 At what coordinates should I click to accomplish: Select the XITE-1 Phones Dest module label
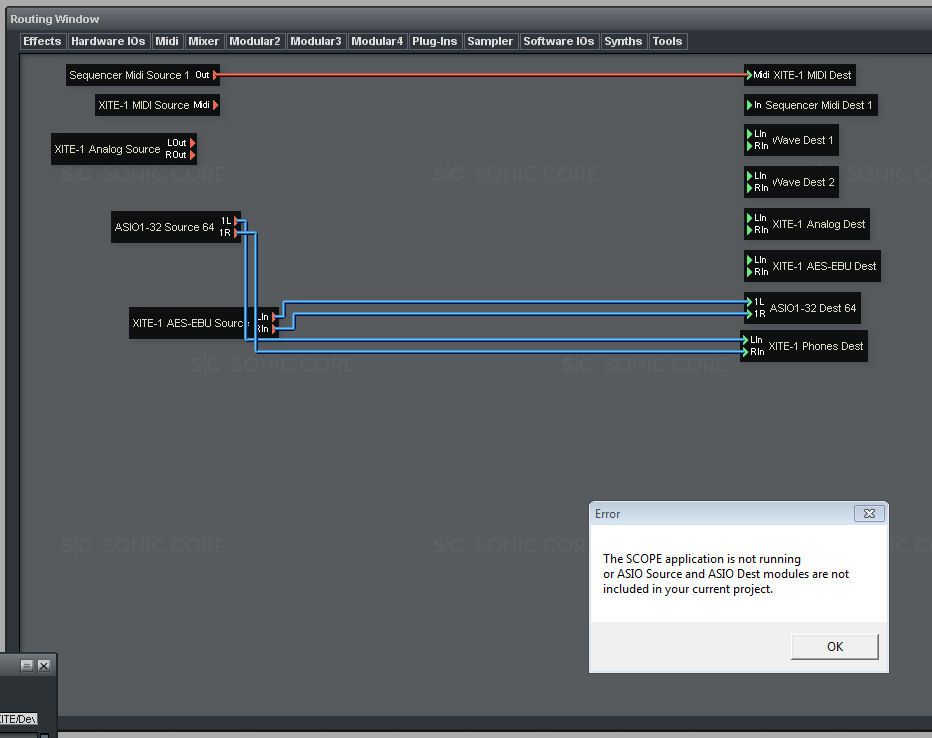pyautogui.click(x=816, y=346)
